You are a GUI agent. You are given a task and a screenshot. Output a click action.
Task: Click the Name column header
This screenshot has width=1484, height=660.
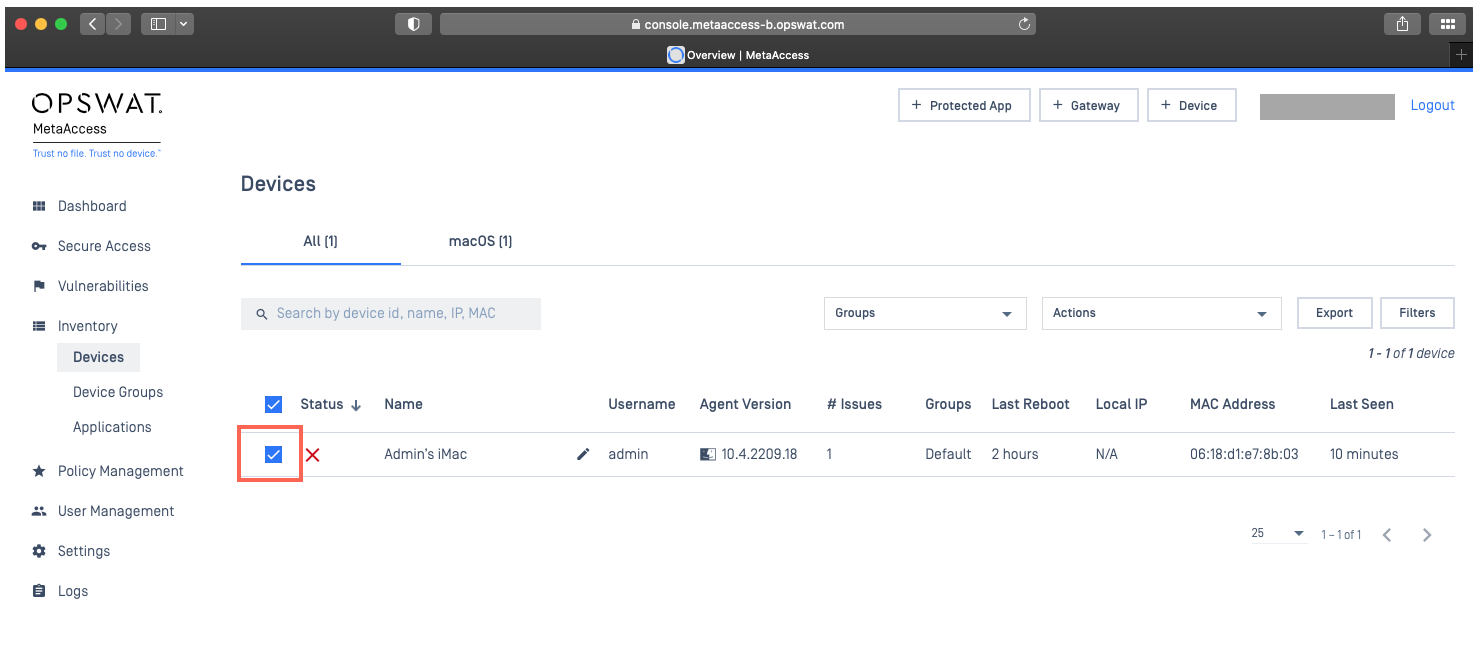(x=403, y=404)
